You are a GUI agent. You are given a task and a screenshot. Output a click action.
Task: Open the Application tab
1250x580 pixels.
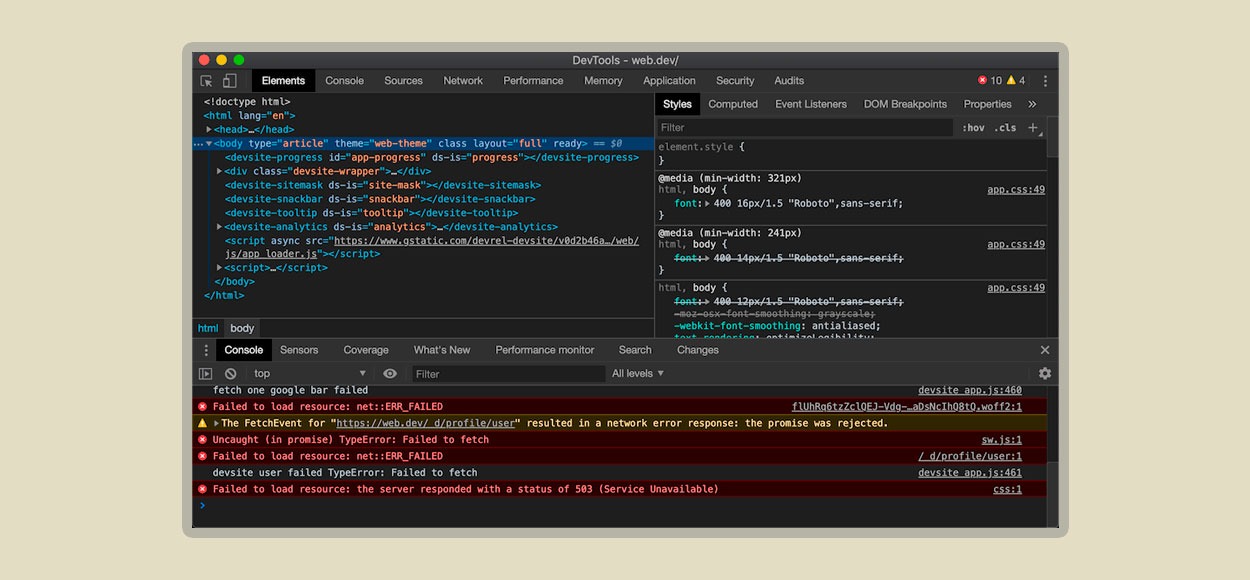[669, 81]
